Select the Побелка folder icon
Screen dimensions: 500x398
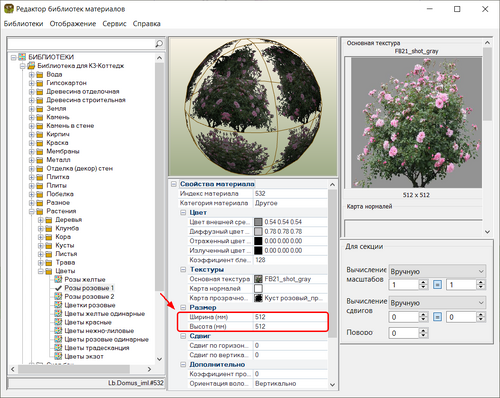point(40,194)
